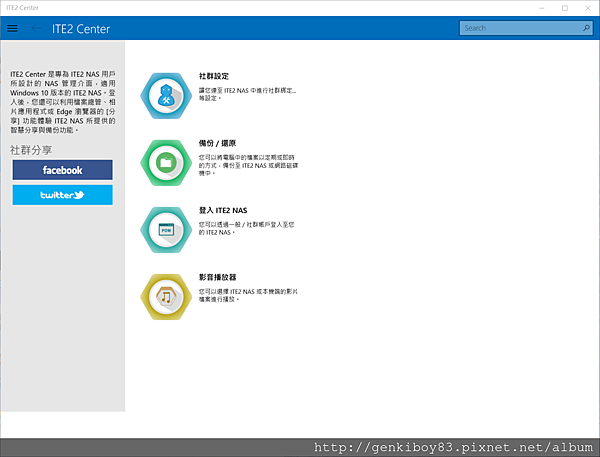Open the 影音播放器 music icon

166,297
